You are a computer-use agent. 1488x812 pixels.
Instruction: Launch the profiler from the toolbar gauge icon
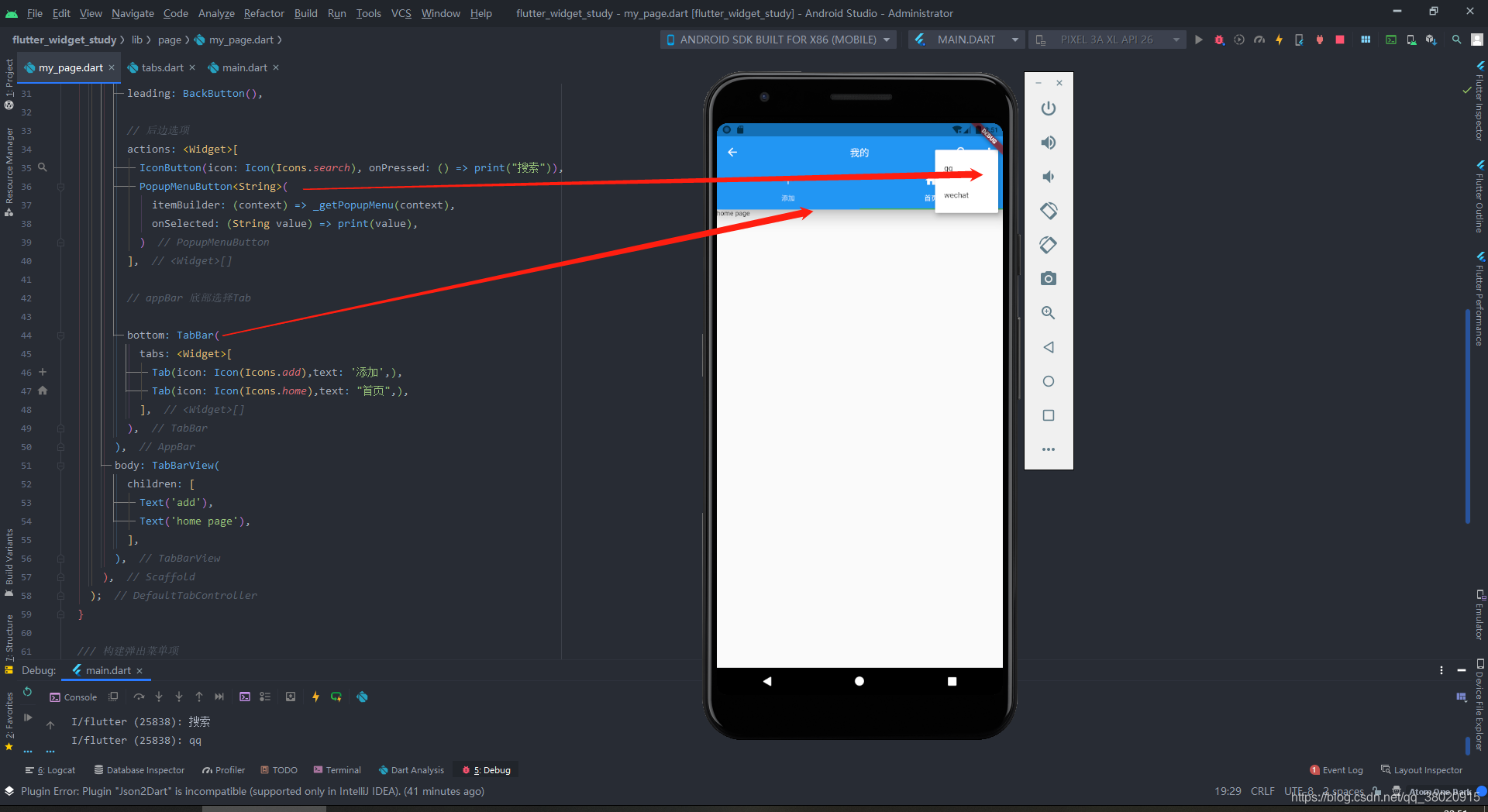click(x=1259, y=40)
